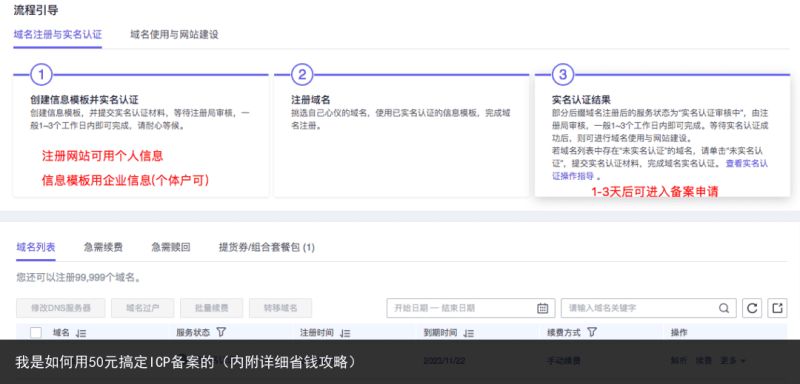Switch to 域名使用与网站建设 tab
Image resolution: width=800 pixels, height=384 pixels.
(x=174, y=35)
